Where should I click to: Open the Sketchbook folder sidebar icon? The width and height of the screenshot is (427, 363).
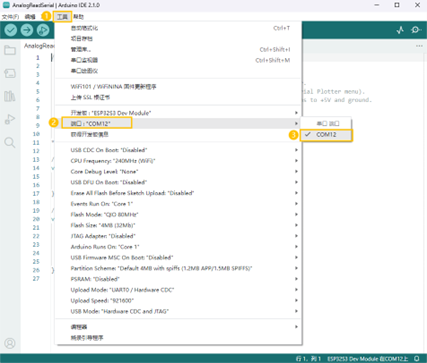click(x=10, y=50)
